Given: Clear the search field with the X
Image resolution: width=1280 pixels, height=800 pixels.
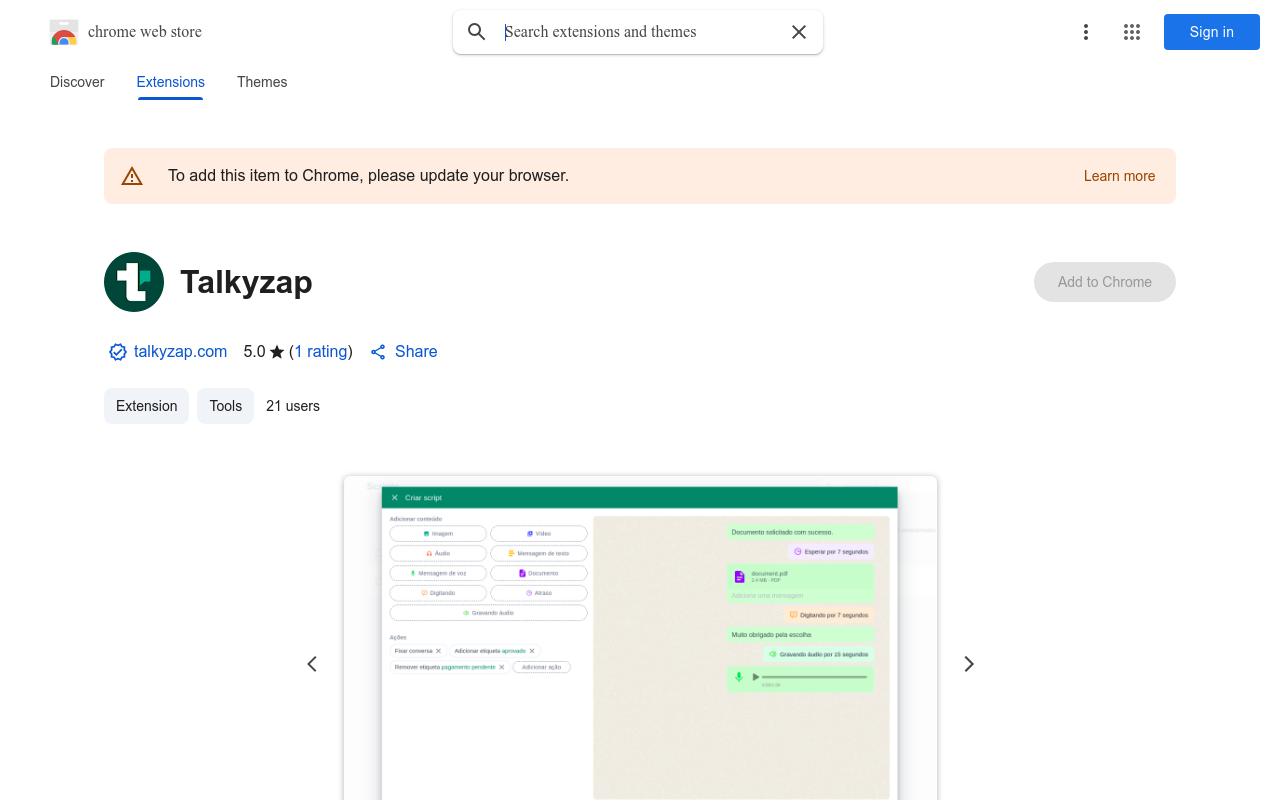Looking at the screenshot, I should 799,32.
